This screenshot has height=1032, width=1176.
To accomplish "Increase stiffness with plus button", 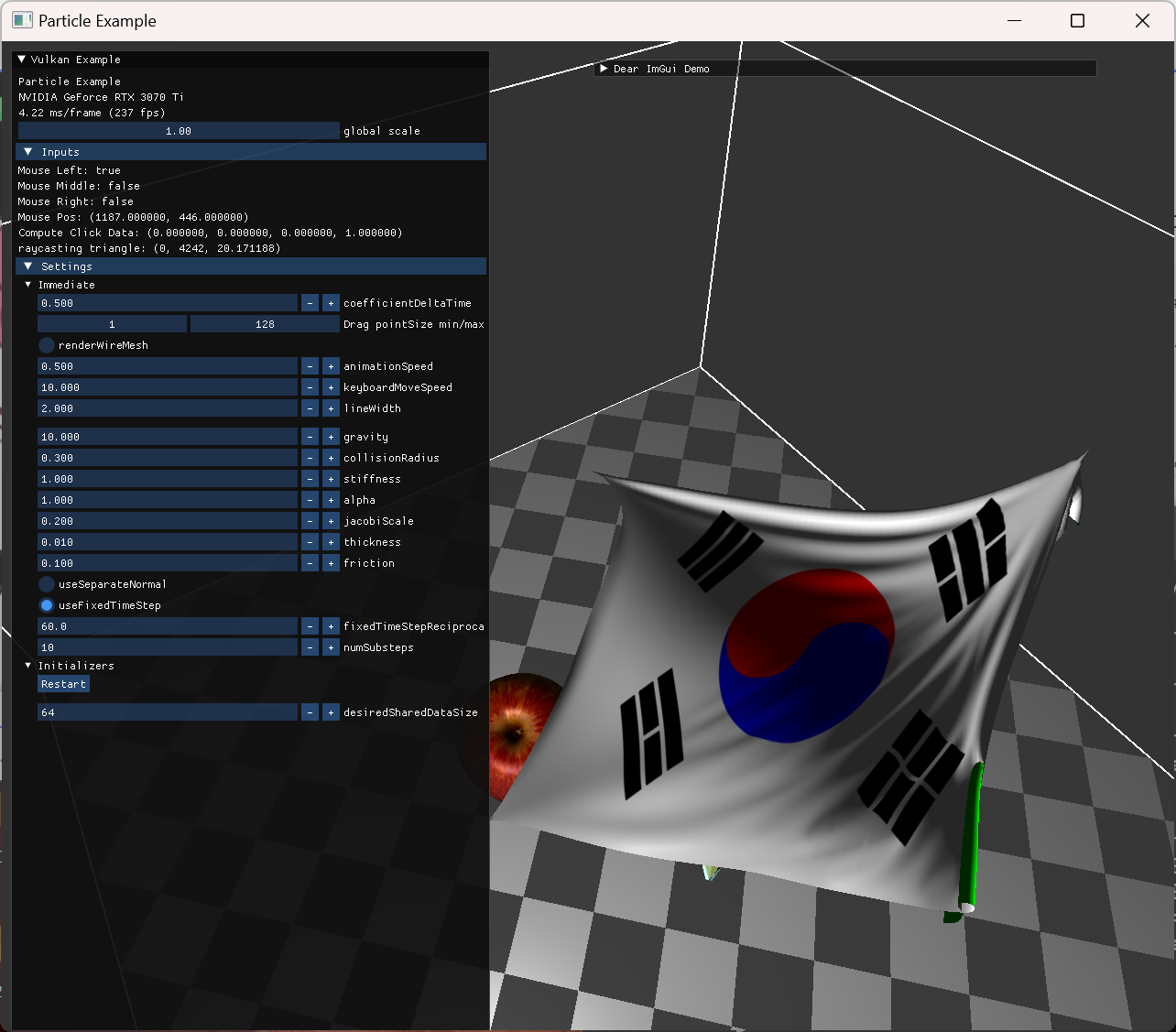I will click(x=331, y=479).
